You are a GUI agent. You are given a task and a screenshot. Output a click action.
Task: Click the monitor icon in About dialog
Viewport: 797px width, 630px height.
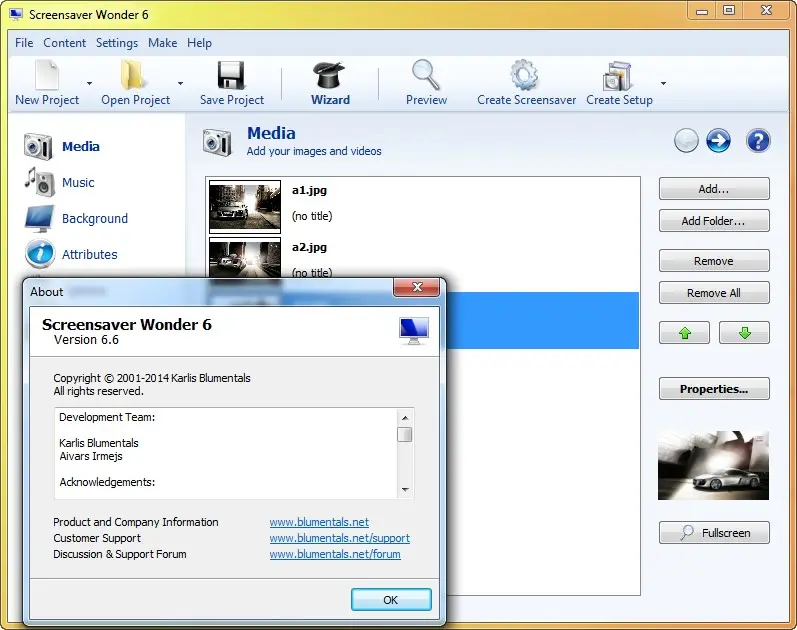coord(414,331)
